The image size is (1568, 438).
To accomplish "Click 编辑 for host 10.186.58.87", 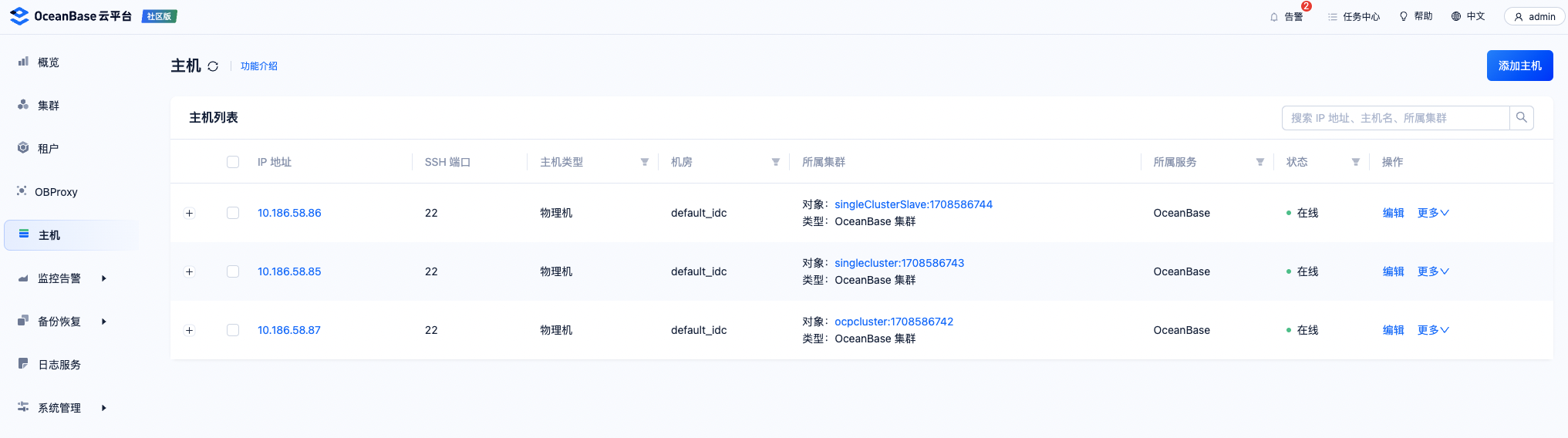I will click(x=1393, y=330).
